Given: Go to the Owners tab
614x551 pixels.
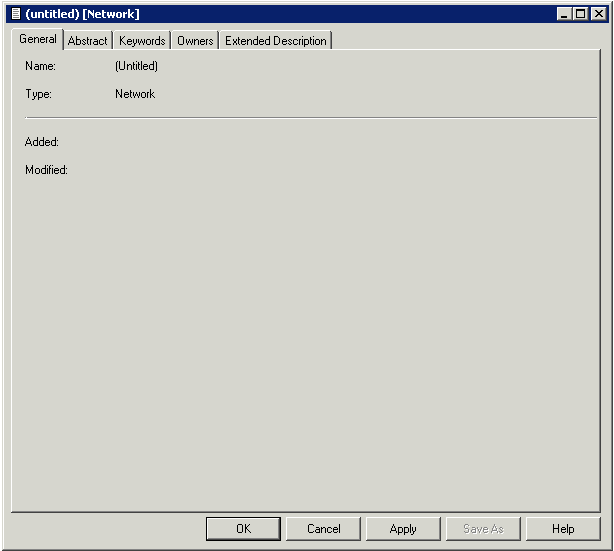Looking at the screenshot, I should pyautogui.click(x=195, y=41).
